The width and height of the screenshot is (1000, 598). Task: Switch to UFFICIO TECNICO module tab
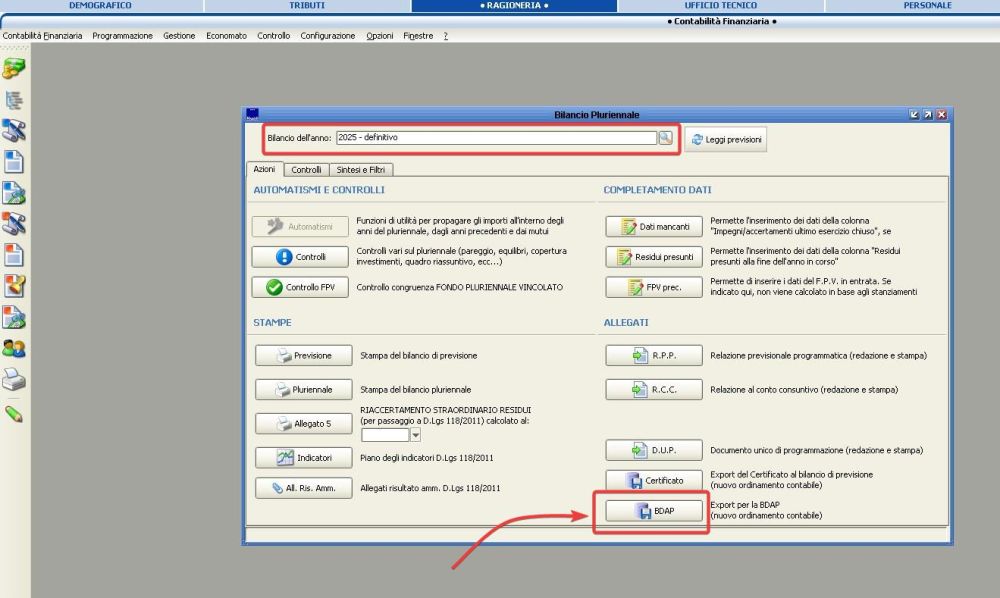tap(721, 5)
